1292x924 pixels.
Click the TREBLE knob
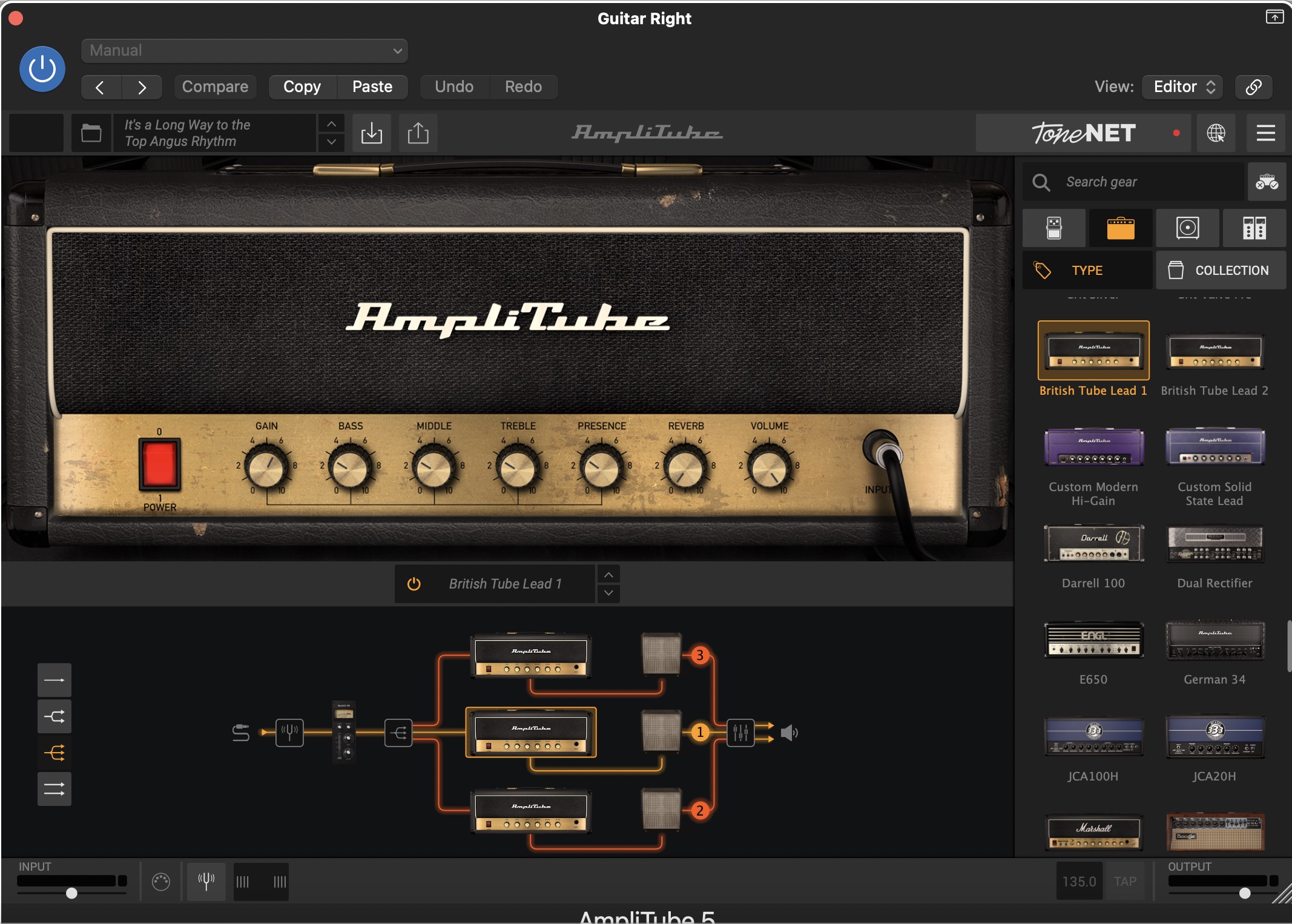518,467
